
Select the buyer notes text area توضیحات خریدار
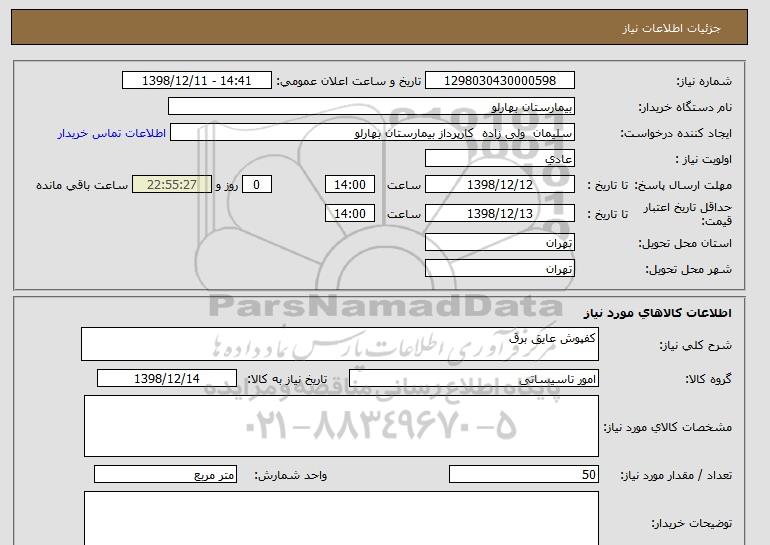(341, 518)
